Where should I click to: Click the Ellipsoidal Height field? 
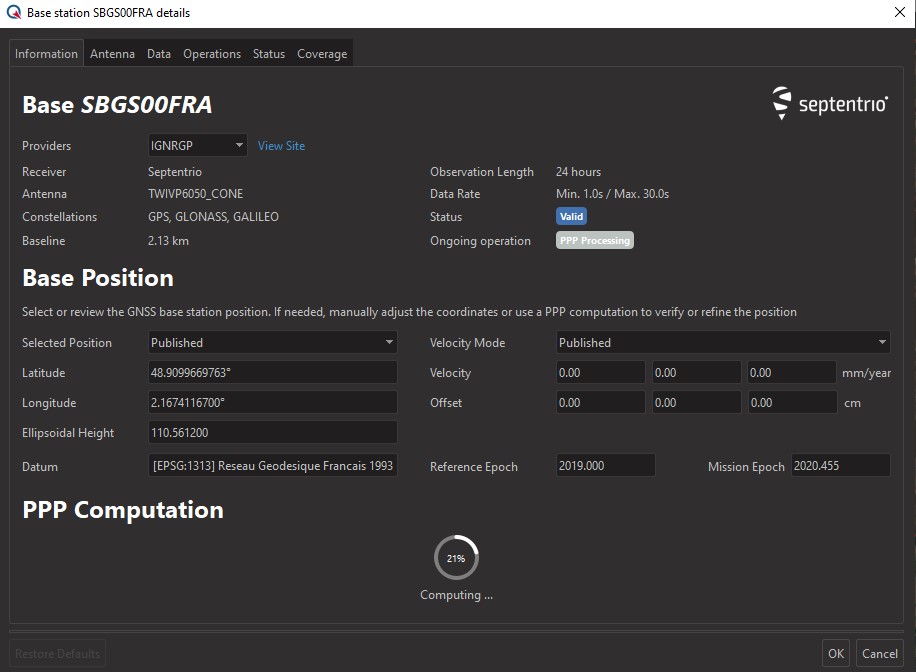click(272, 433)
